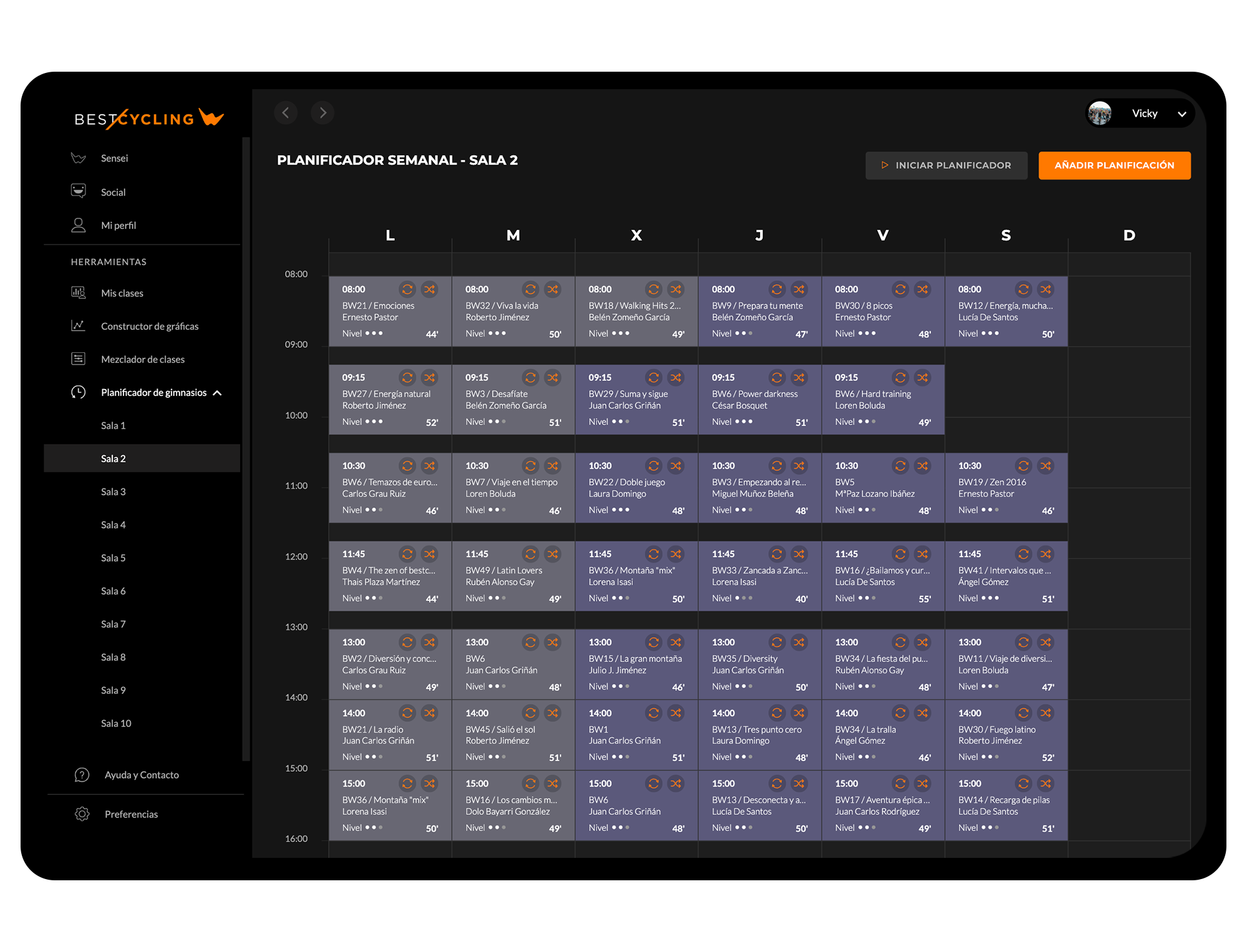Click refresh icon on Monday 08:00 BW21 Emociones
The height and width of the screenshot is (952, 1247).
click(x=407, y=289)
